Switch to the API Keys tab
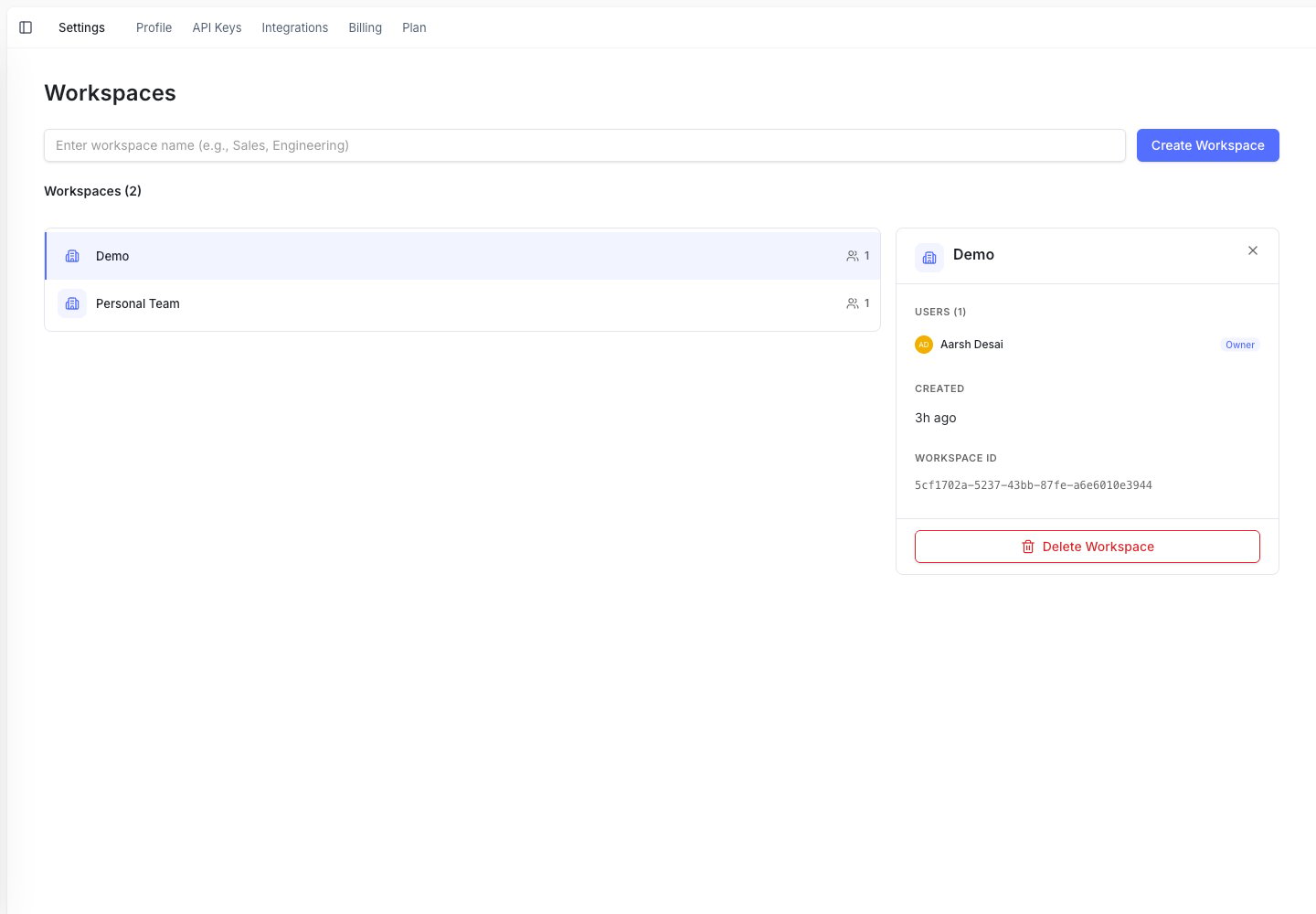 [217, 27]
